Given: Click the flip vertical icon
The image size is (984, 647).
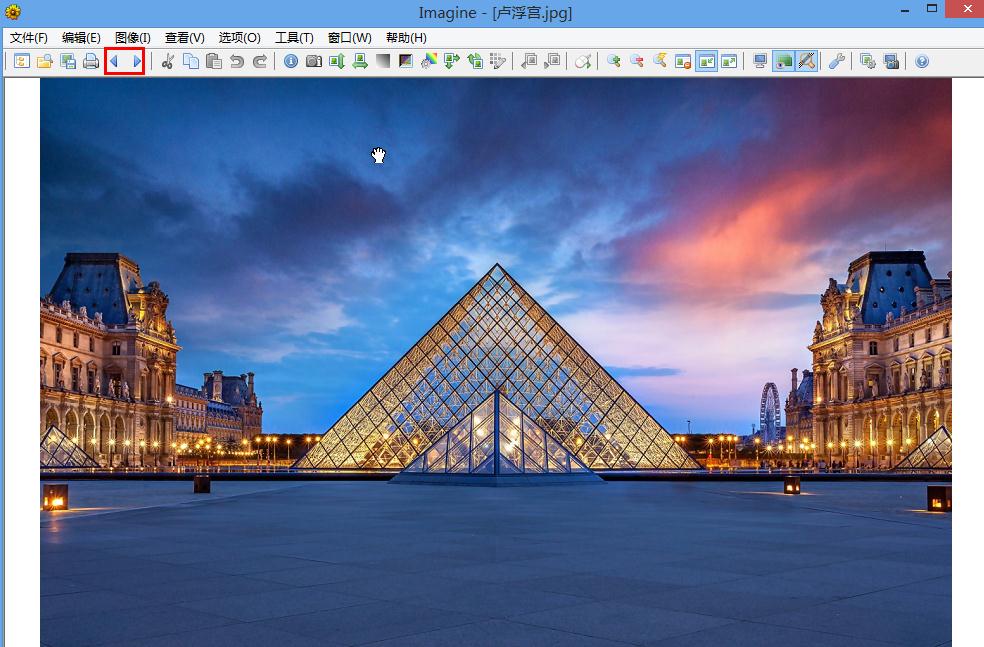Looking at the screenshot, I should [x=337, y=61].
